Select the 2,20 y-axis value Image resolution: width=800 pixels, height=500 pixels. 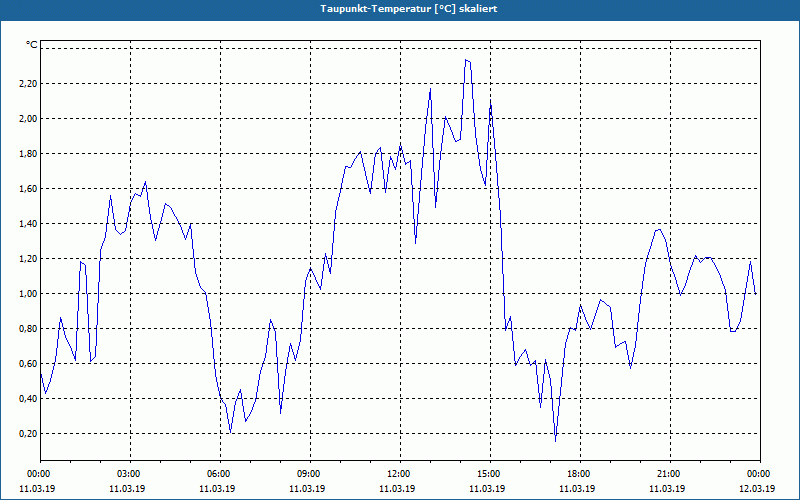[x=28, y=84]
